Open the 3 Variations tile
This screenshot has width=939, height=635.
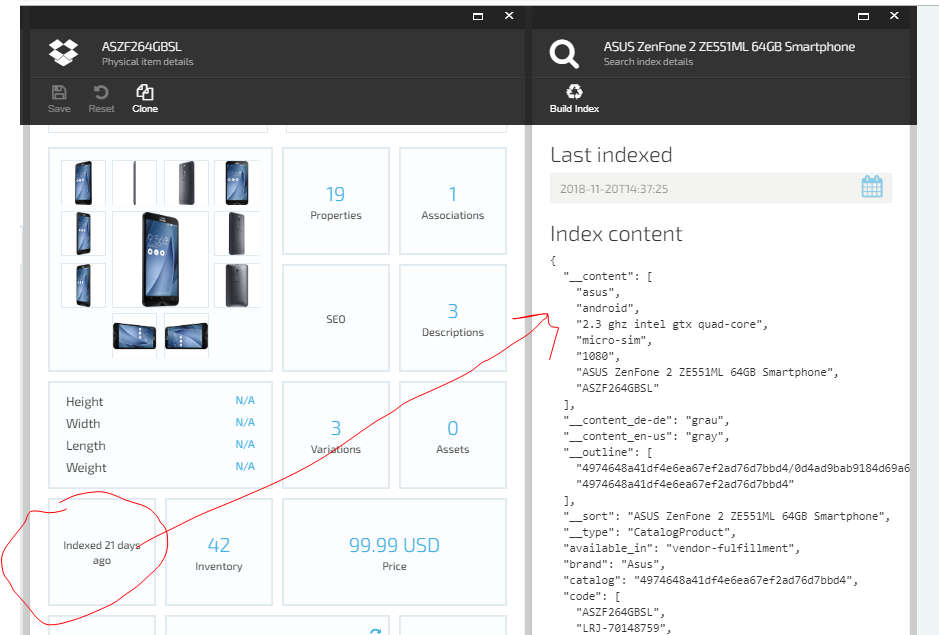pos(335,434)
